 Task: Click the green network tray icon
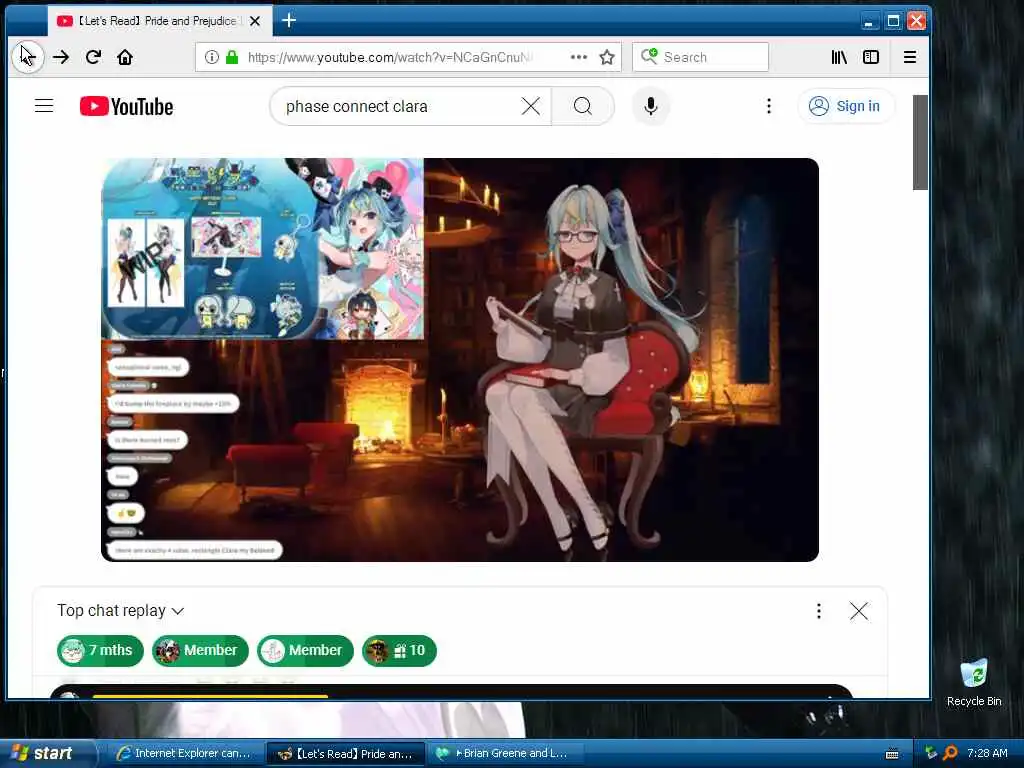click(x=931, y=753)
